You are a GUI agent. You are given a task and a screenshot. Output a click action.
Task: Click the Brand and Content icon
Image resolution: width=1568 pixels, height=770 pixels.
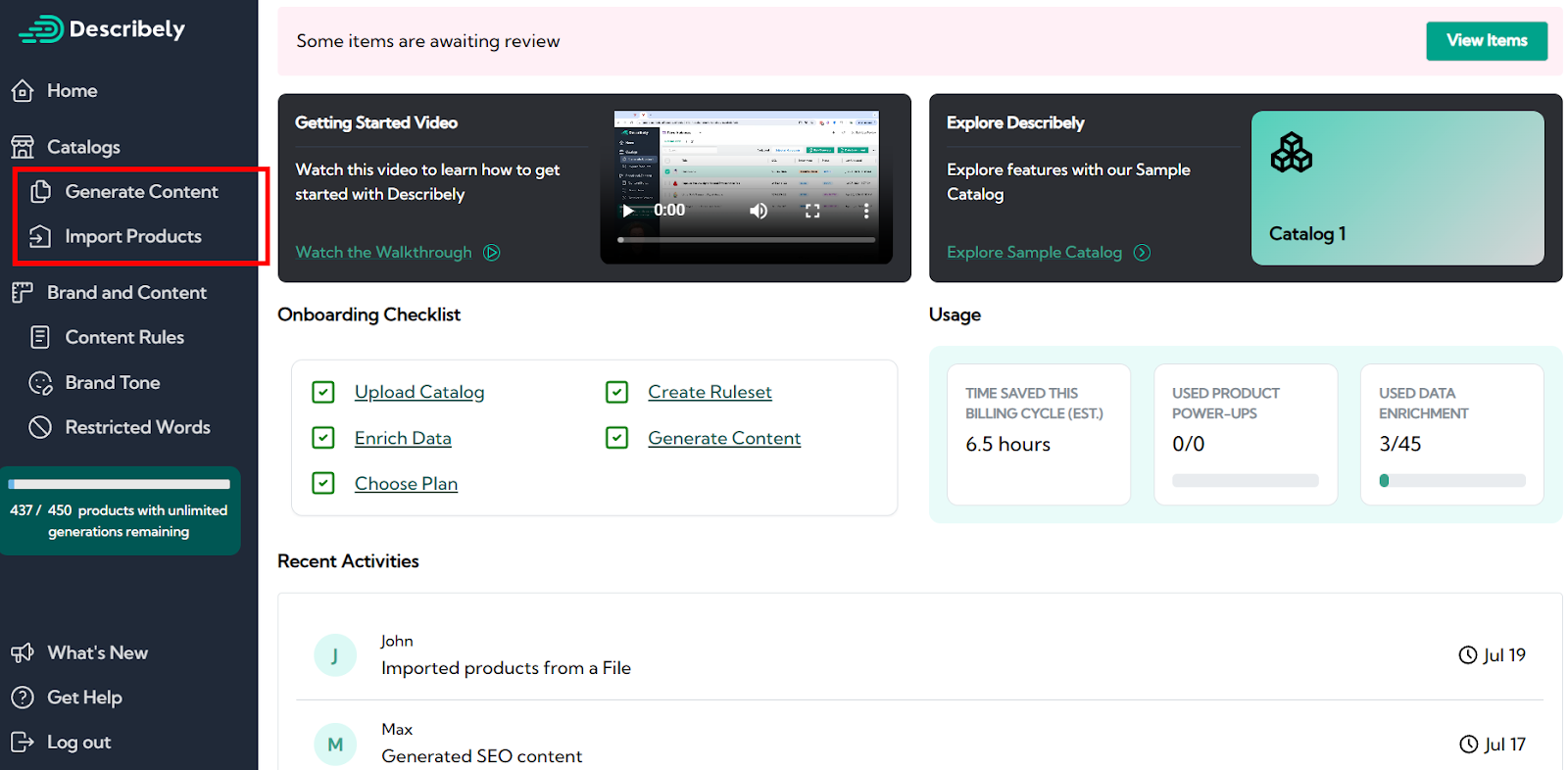pos(23,293)
